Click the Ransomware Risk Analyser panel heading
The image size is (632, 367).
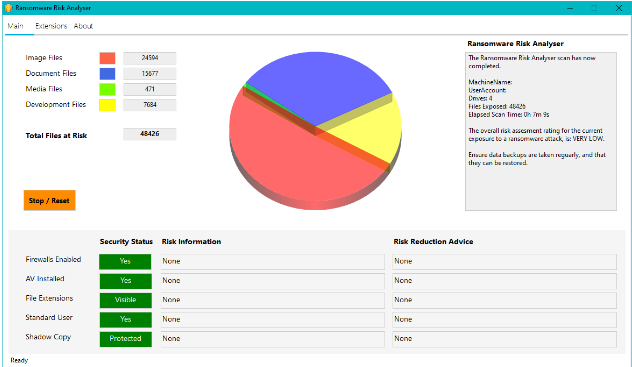pyautogui.click(x=516, y=44)
